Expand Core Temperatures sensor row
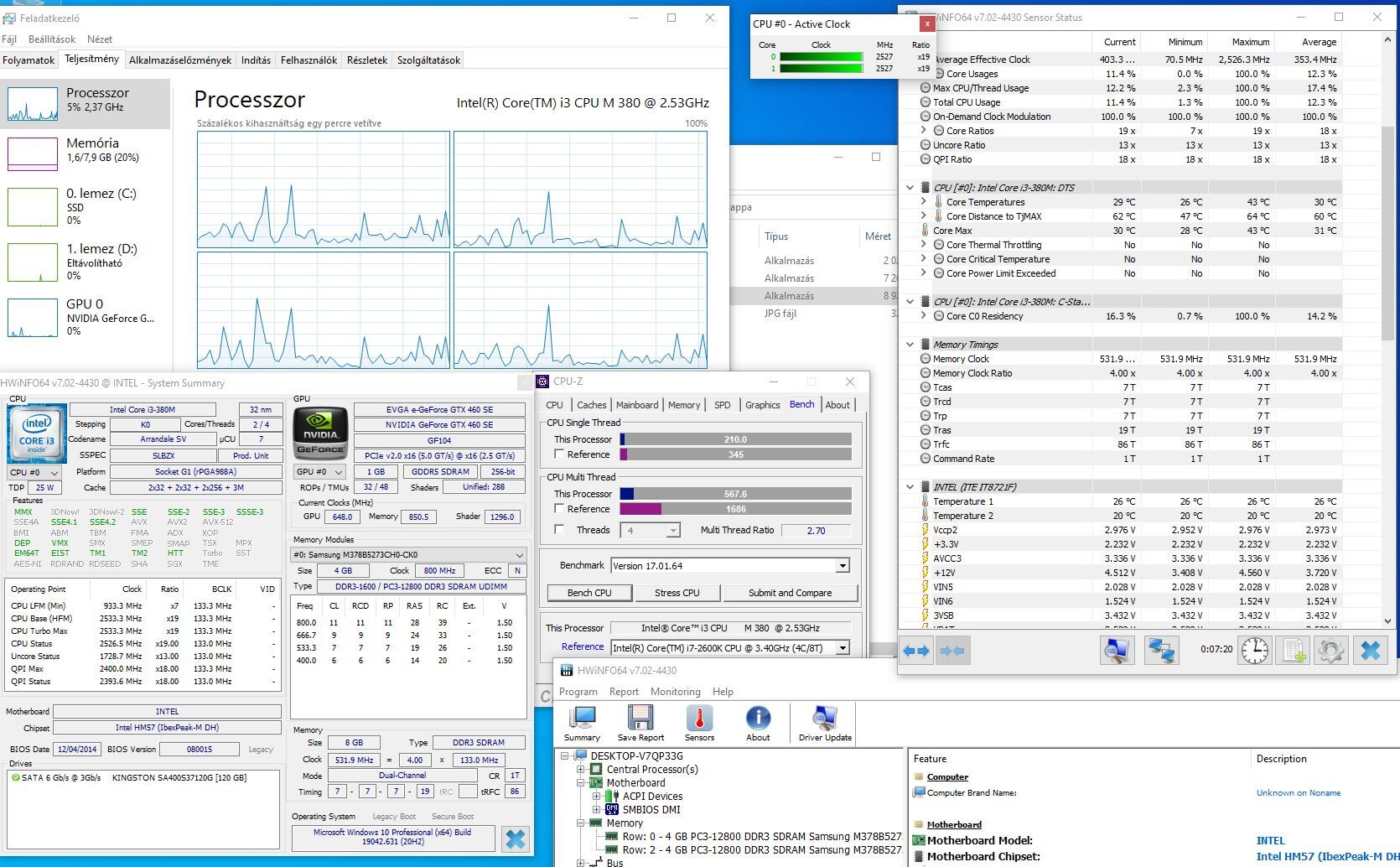This screenshot has width=1400, height=867. 924,202
